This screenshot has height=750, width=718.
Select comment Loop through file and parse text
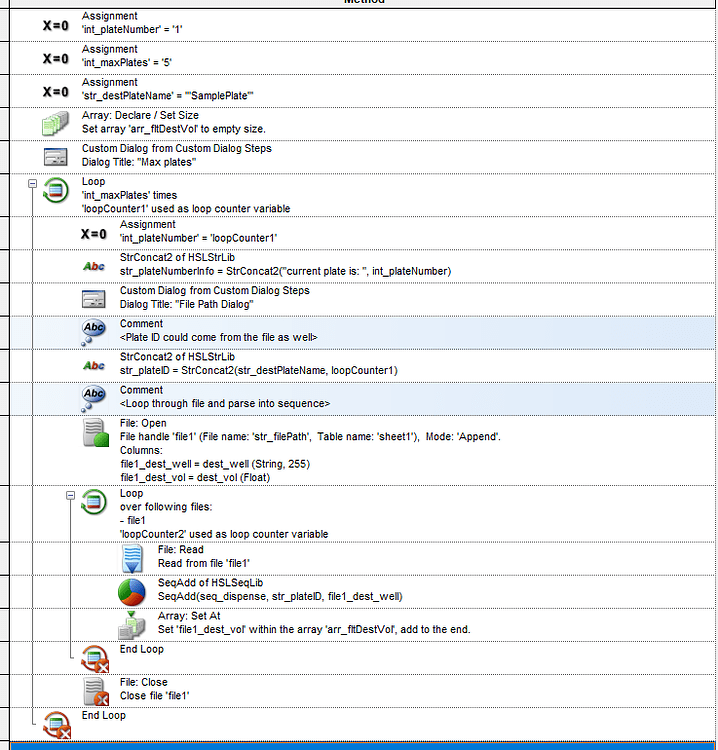225,403
